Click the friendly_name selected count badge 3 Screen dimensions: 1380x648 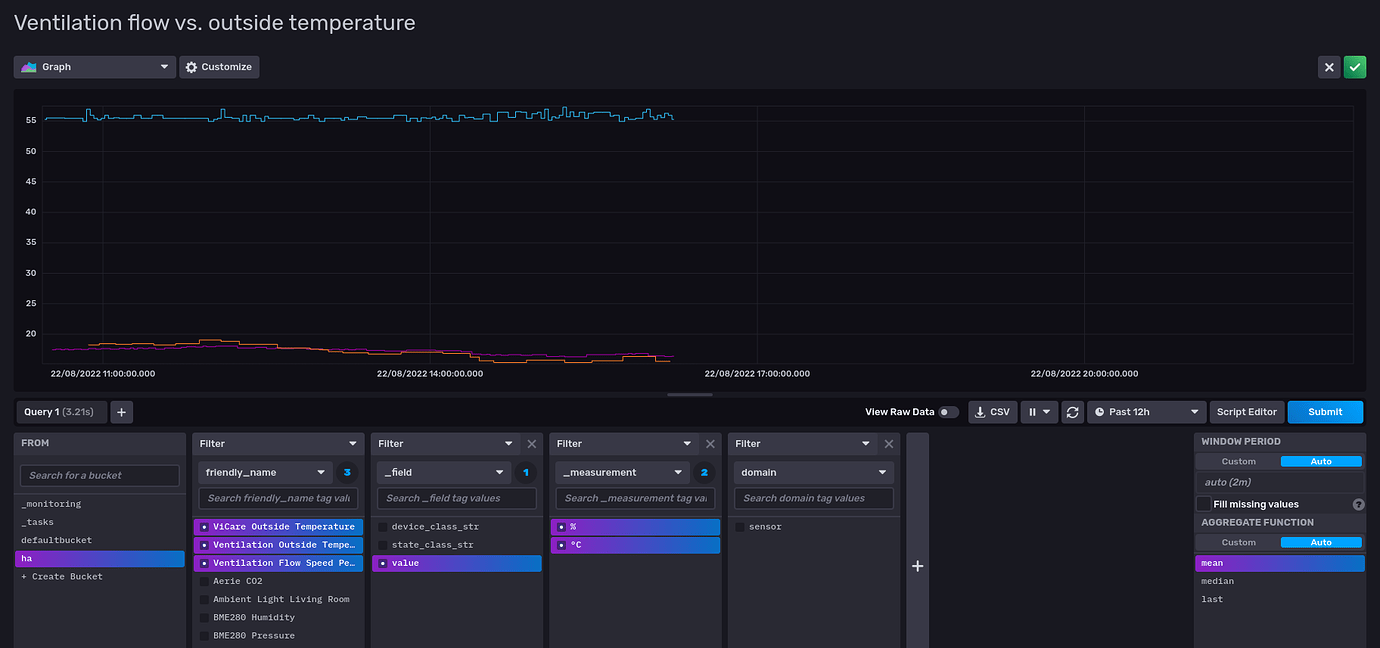pyautogui.click(x=347, y=472)
